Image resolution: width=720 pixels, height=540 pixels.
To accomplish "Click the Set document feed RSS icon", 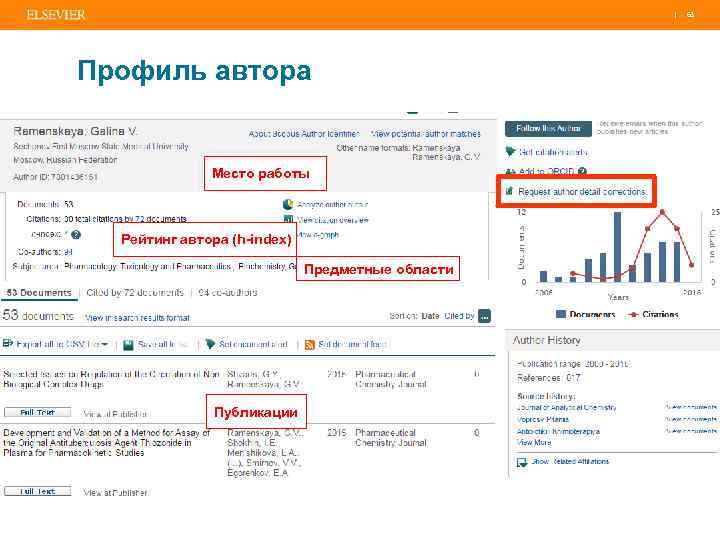I will [x=310, y=345].
